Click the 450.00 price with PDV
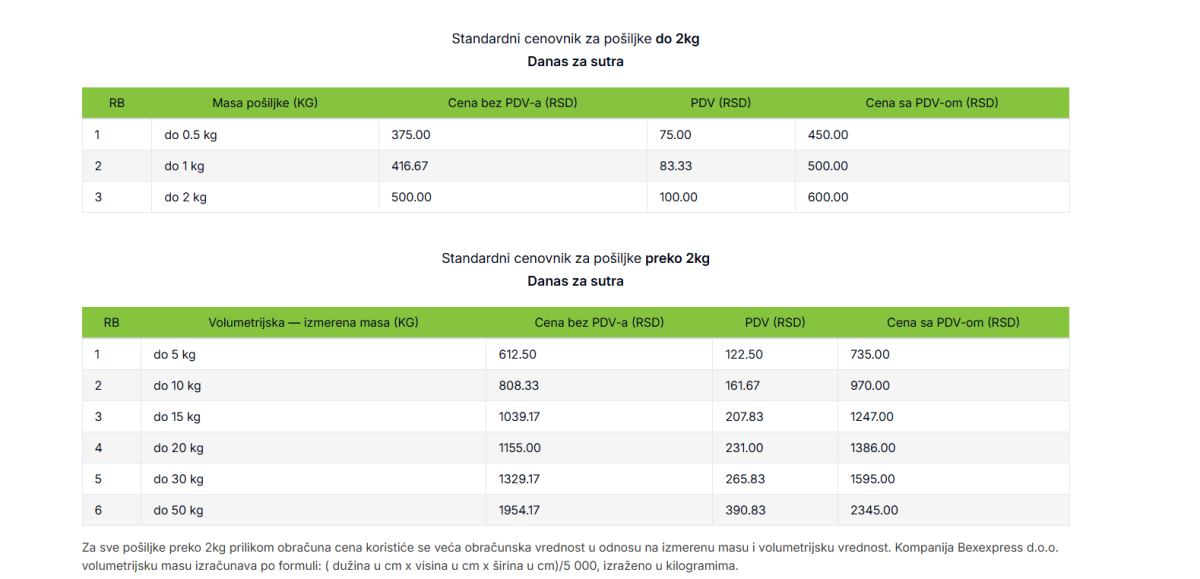1200x579 pixels. click(828, 135)
